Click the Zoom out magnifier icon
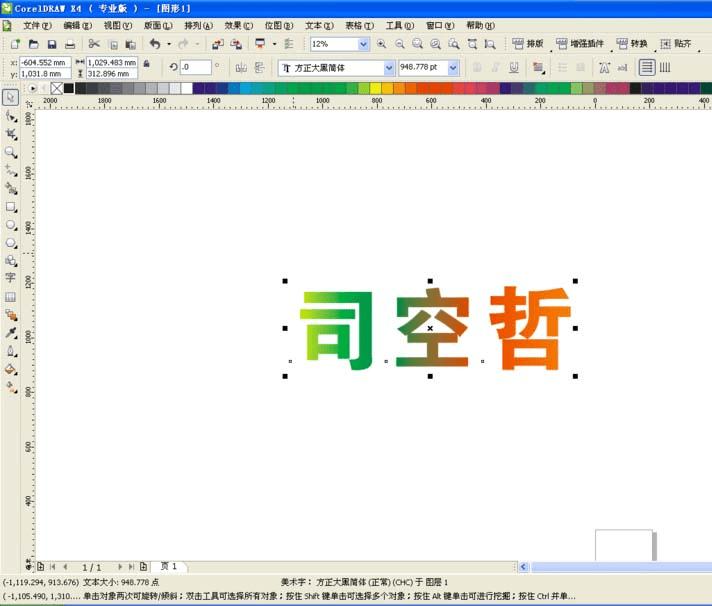The image size is (712, 606). coord(400,44)
